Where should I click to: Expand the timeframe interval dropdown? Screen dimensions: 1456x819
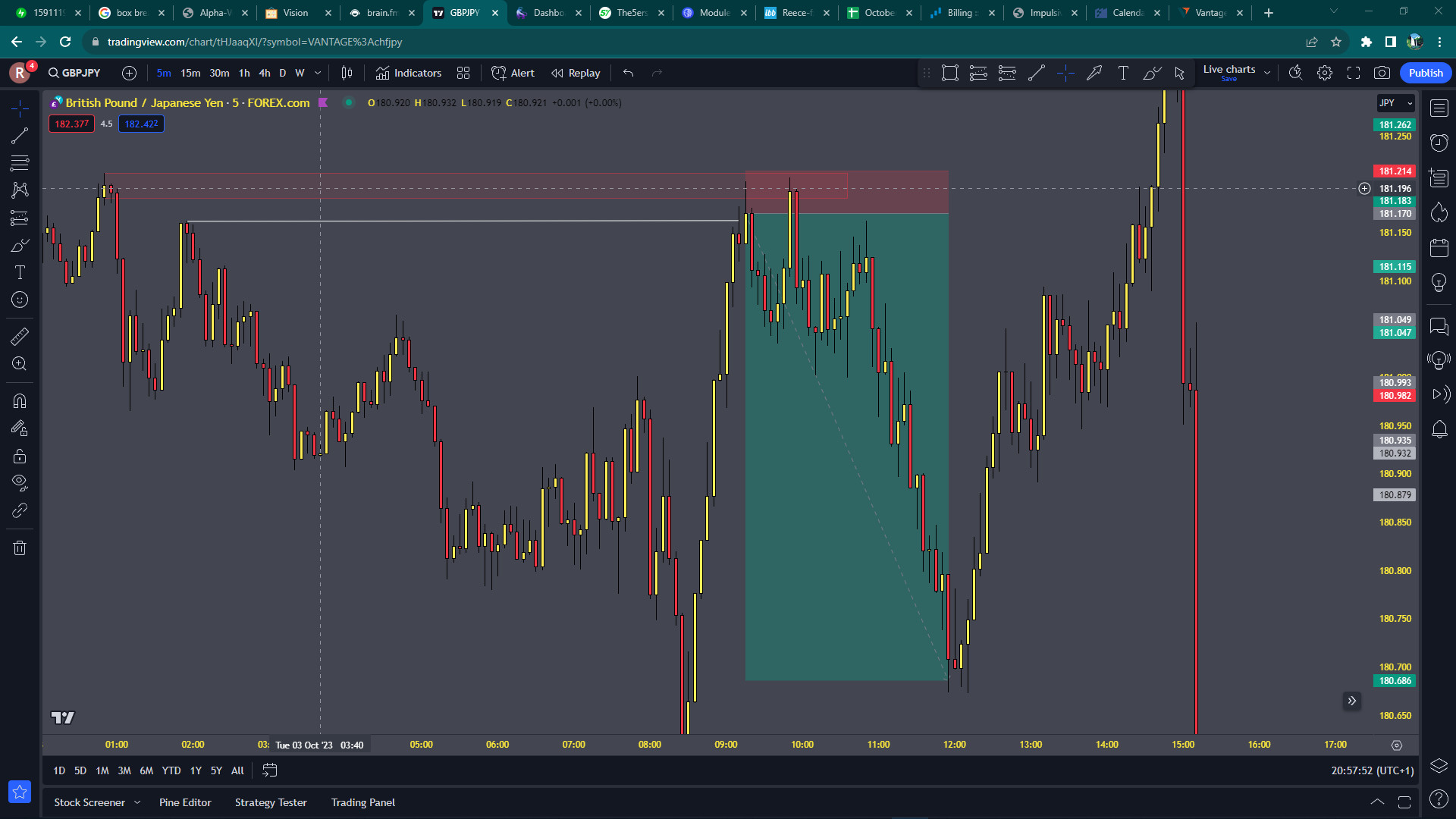point(318,73)
